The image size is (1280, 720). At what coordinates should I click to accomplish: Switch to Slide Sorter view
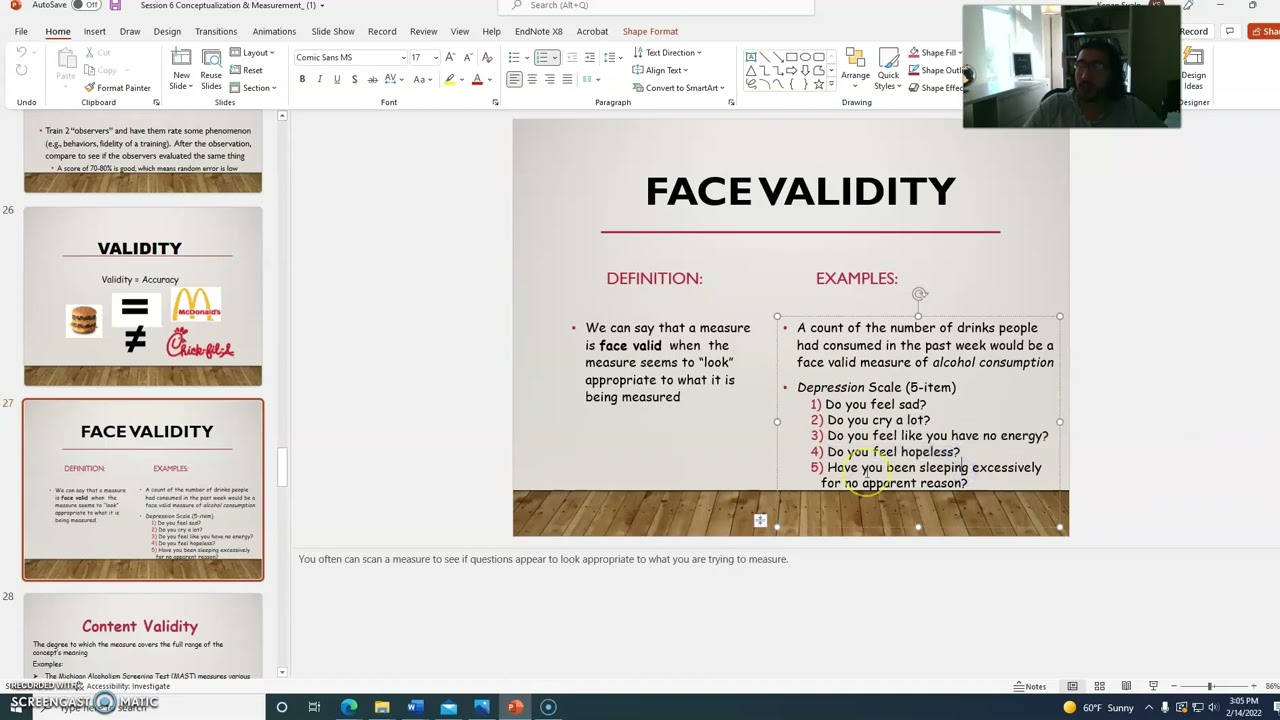1099,686
